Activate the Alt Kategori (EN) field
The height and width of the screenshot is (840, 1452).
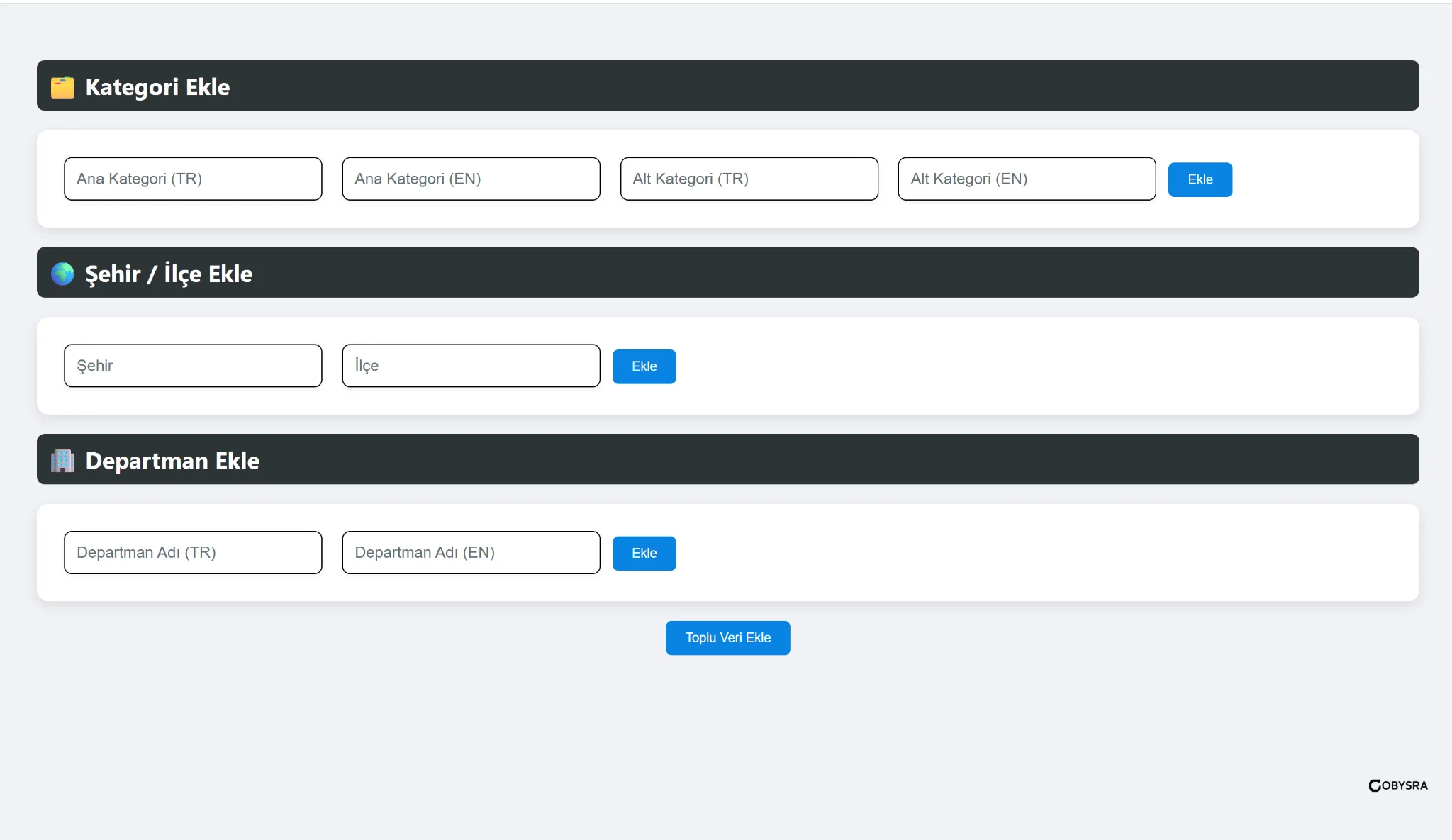1027,179
